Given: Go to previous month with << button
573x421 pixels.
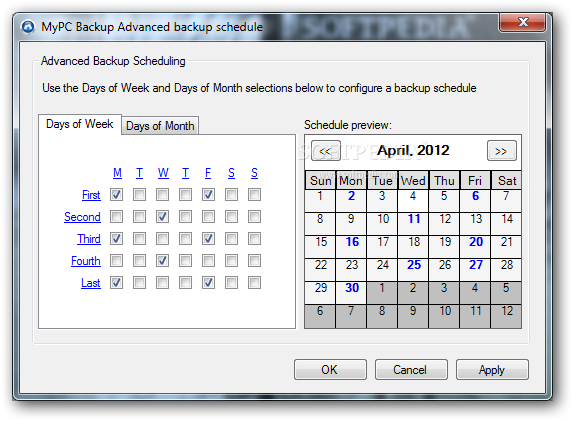Looking at the screenshot, I should click(326, 151).
